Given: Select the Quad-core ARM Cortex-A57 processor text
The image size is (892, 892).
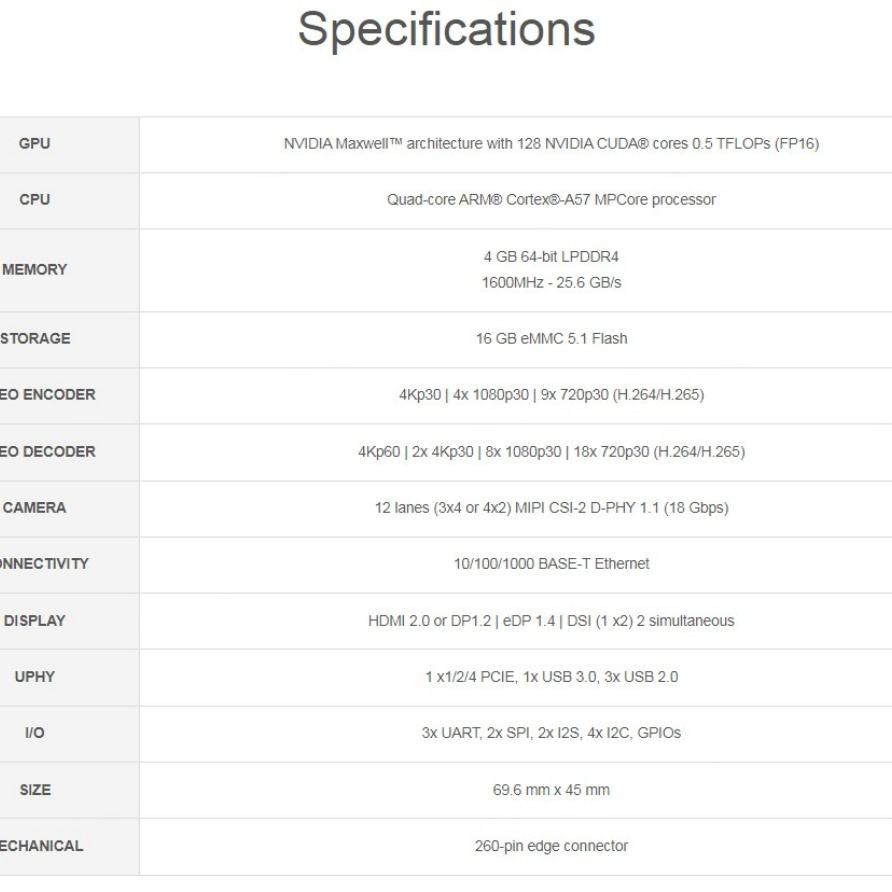Looking at the screenshot, I should (x=551, y=200).
